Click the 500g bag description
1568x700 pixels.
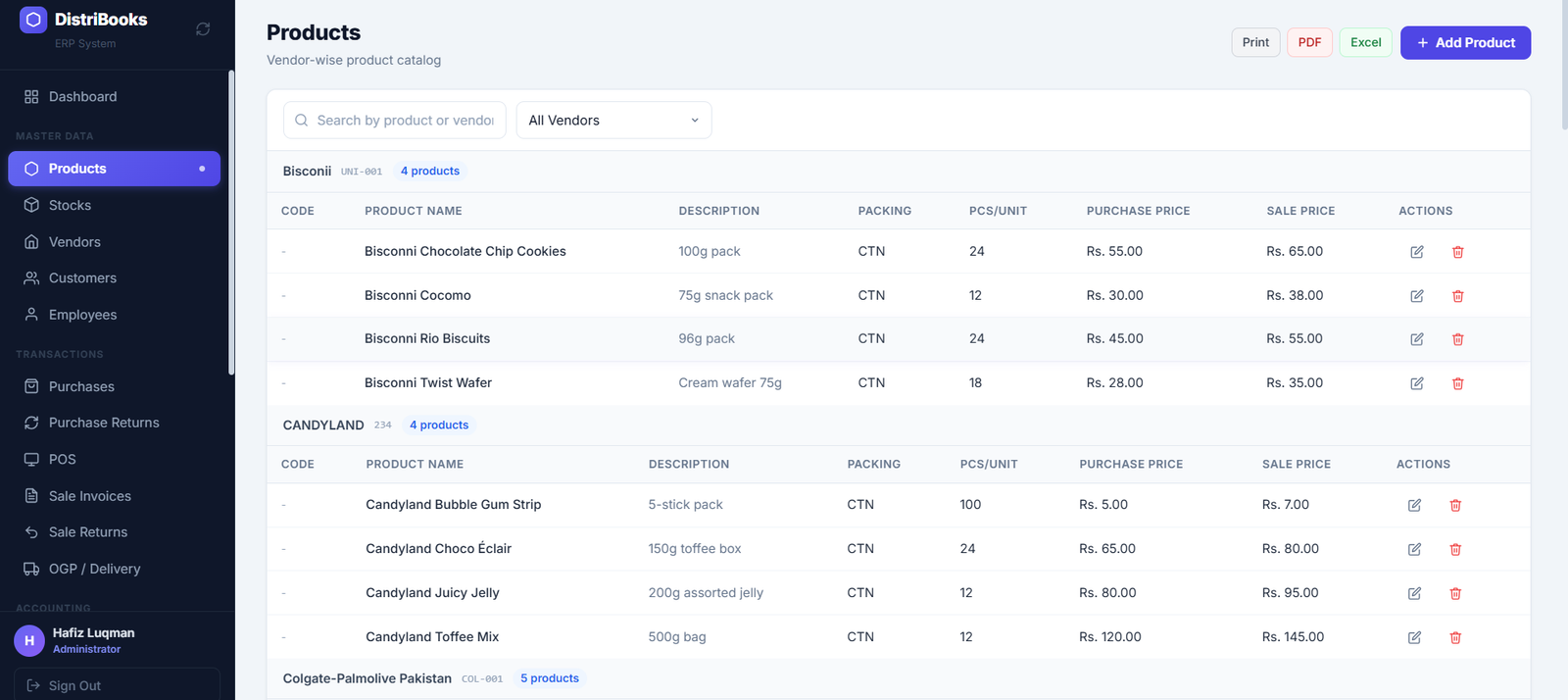coord(677,637)
